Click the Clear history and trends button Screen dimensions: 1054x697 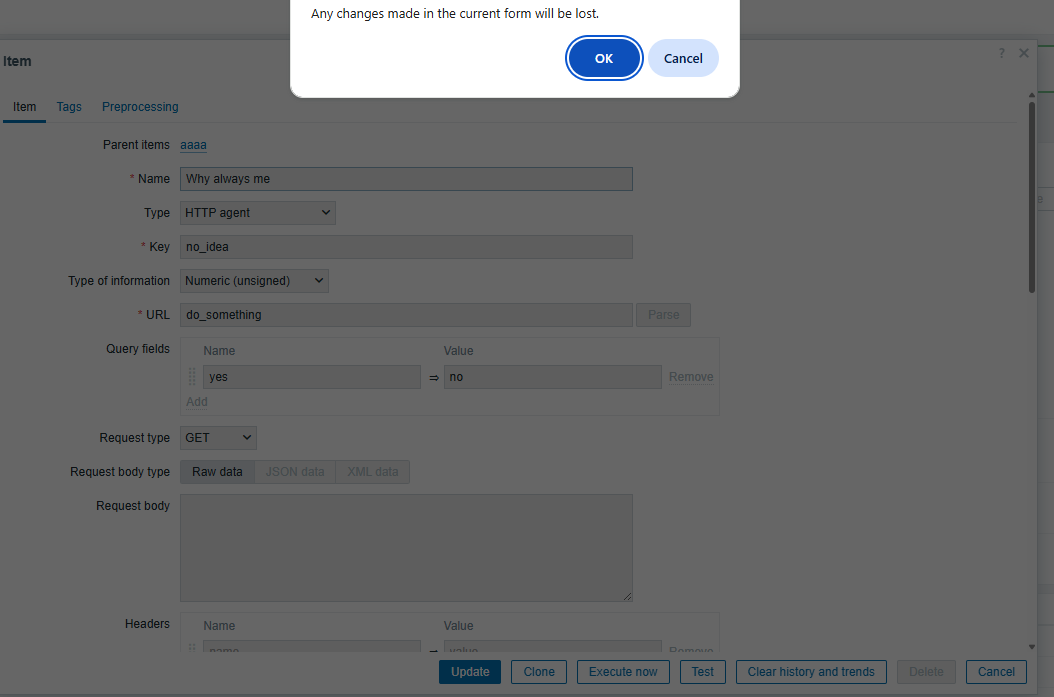tap(810, 672)
